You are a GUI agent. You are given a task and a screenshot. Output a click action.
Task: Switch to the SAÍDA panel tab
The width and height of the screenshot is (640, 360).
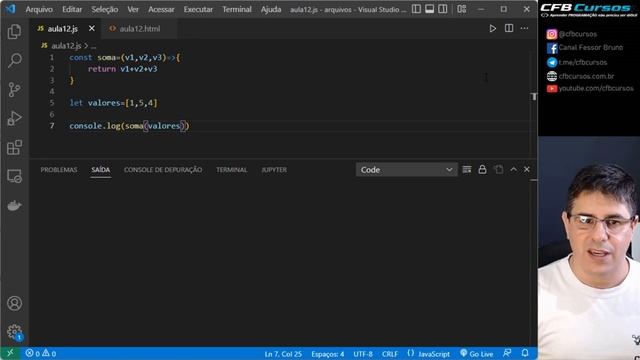[100, 170]
